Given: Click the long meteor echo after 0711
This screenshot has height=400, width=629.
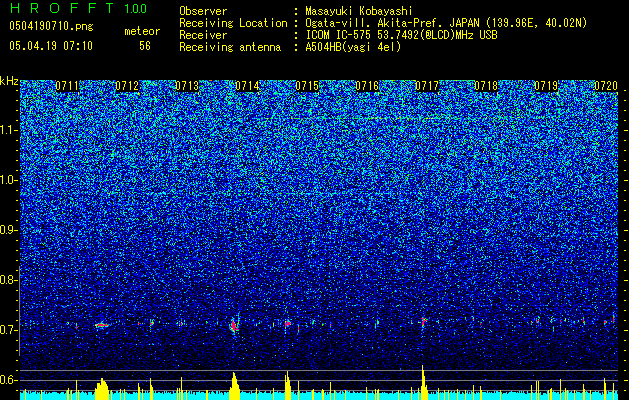Looking at the screenshot, I should (102, 325).
